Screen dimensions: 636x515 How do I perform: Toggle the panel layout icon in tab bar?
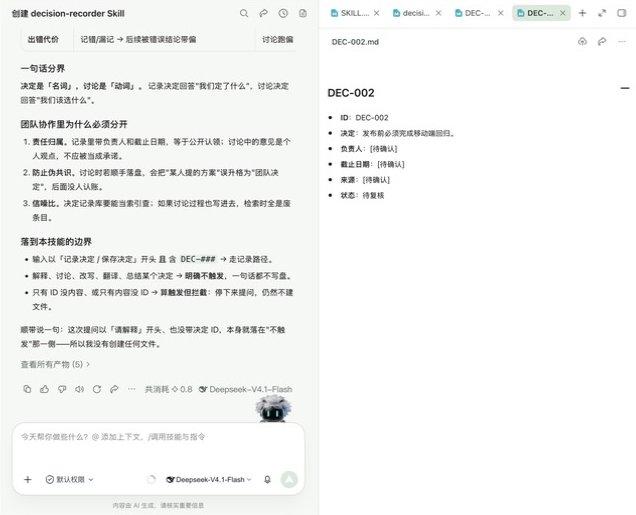point(622,13)
